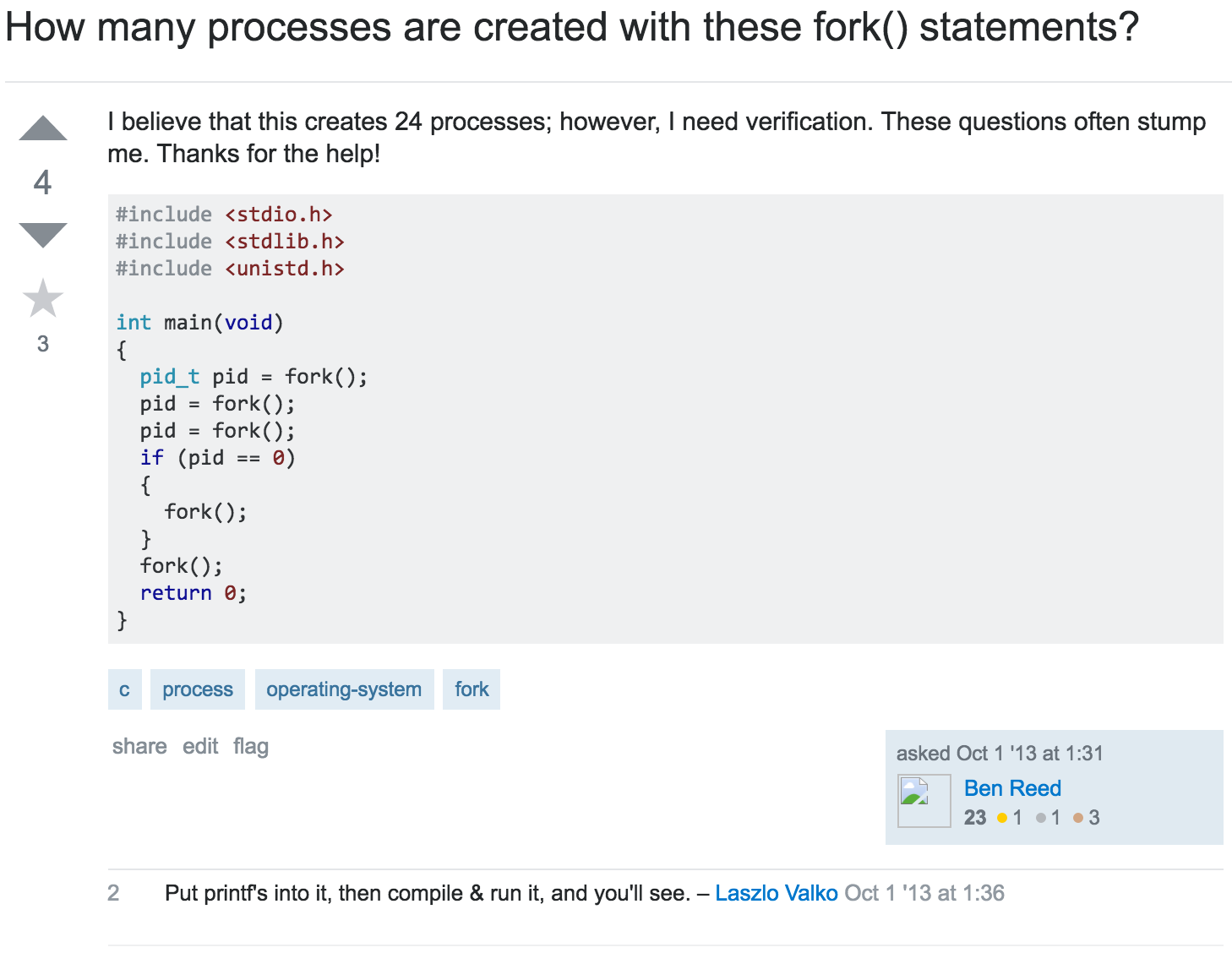Screen dimensions: 1232x953
Task: Click the edit link
Action: [200, 746]
